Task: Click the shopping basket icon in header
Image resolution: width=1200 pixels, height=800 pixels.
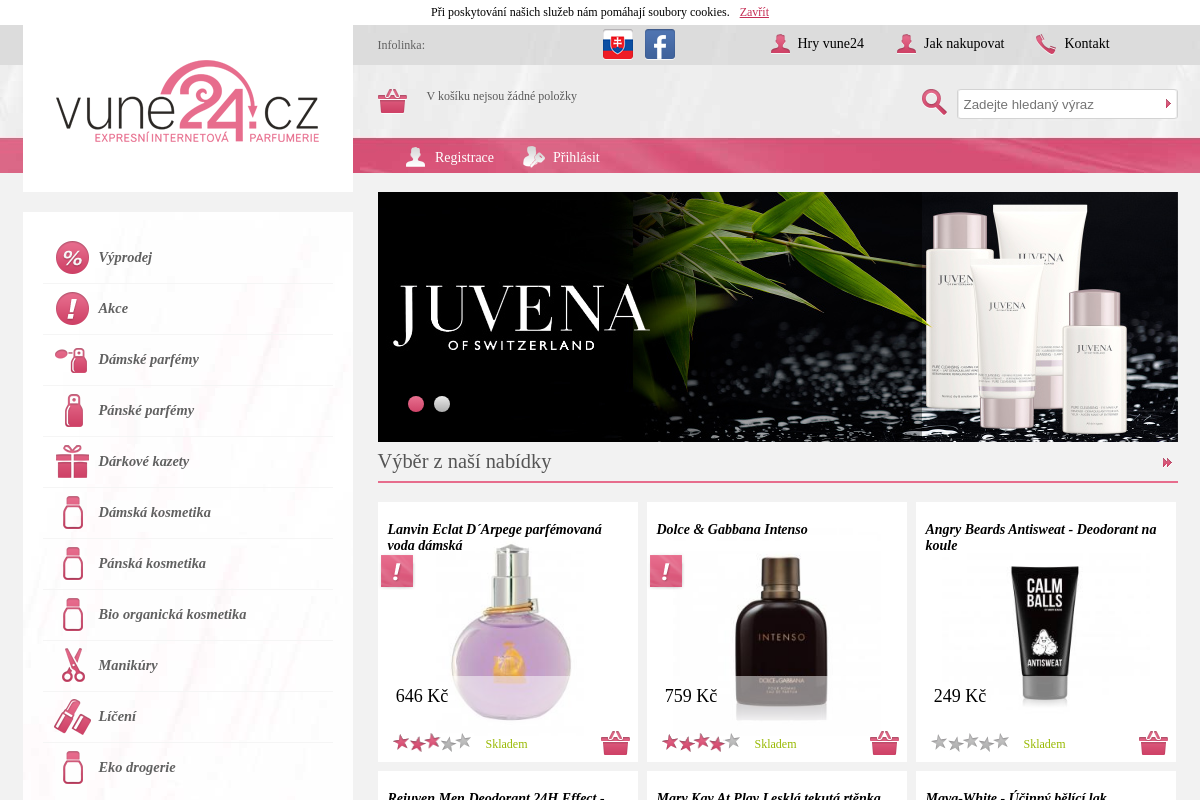Action: [x=392, y=101]
